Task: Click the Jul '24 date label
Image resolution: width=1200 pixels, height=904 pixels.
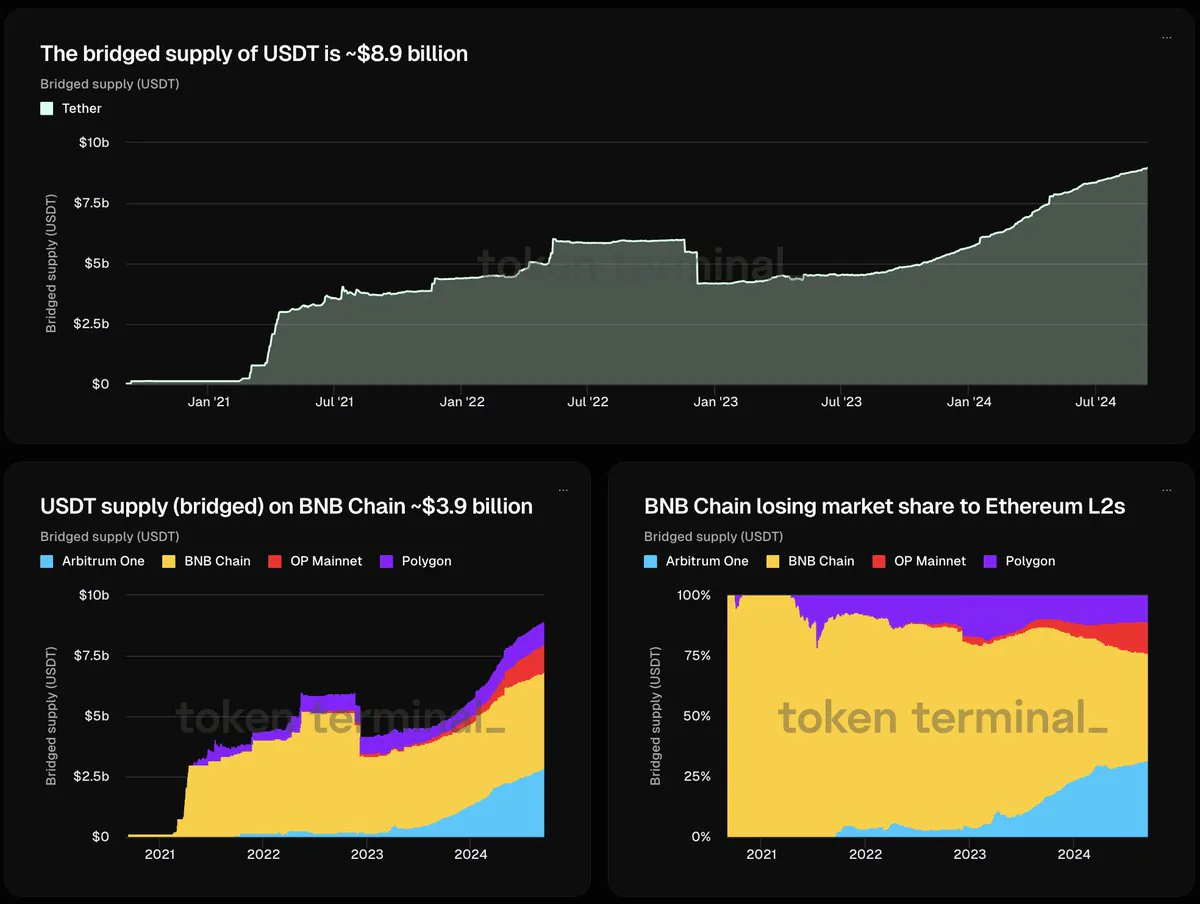Action: point(1095,402)
